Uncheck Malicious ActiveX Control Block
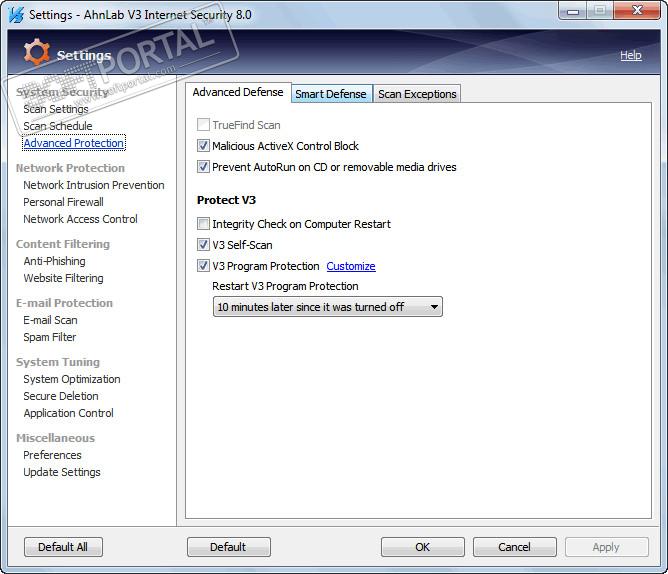The image size is (668, 574). pos(203,146)
